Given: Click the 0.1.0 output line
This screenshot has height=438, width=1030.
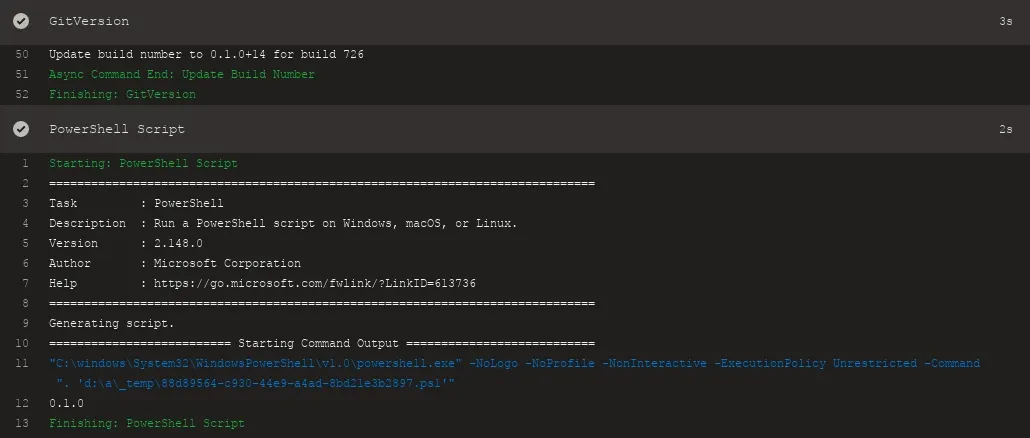Looking at the screenshot, I should (66, 404).
